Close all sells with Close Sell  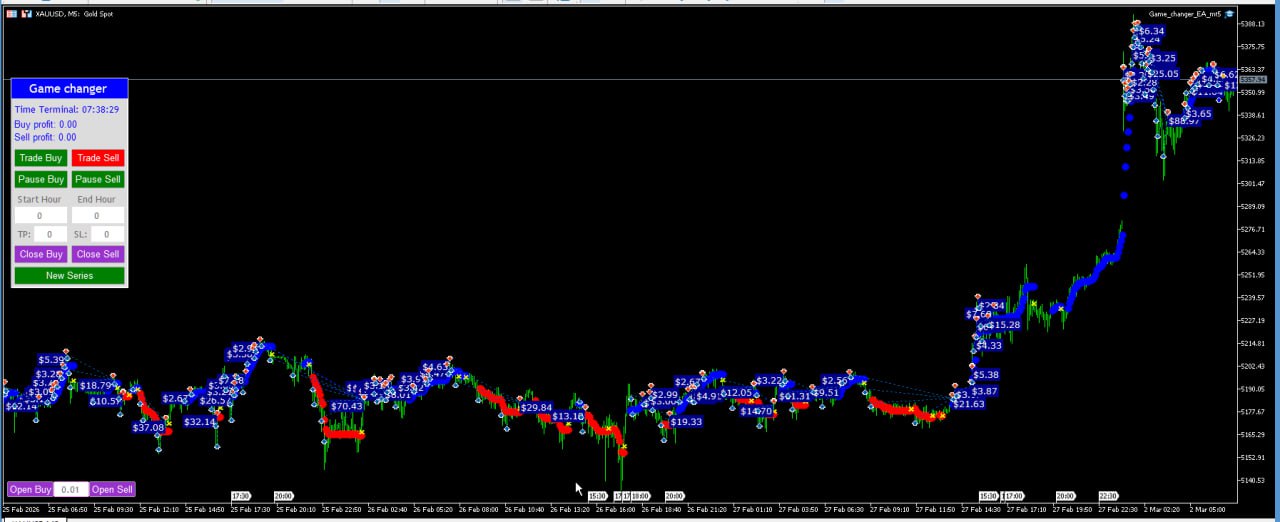point(98,254)
